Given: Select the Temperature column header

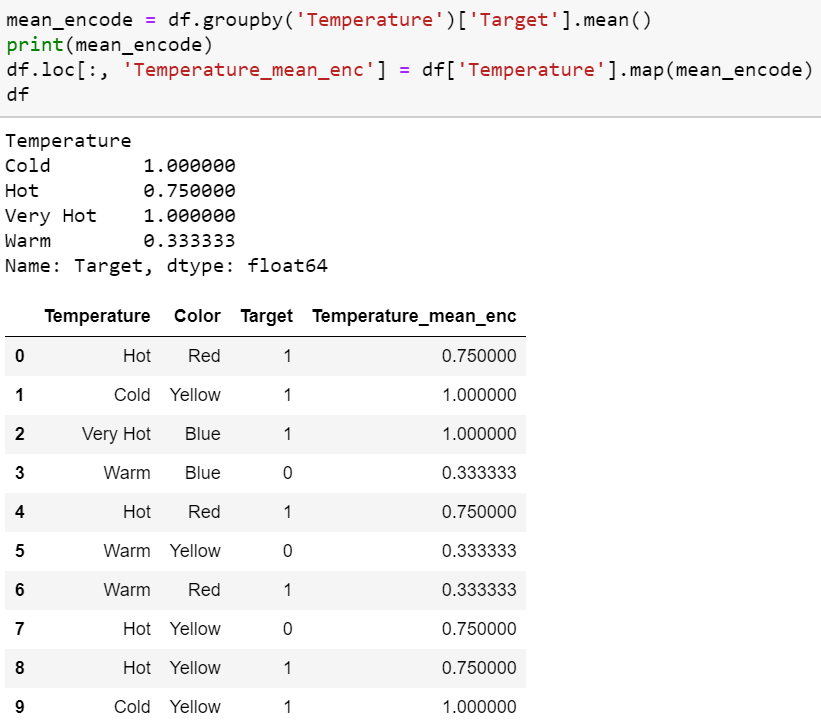Looking at the screenshot, I should coord(97,316).
